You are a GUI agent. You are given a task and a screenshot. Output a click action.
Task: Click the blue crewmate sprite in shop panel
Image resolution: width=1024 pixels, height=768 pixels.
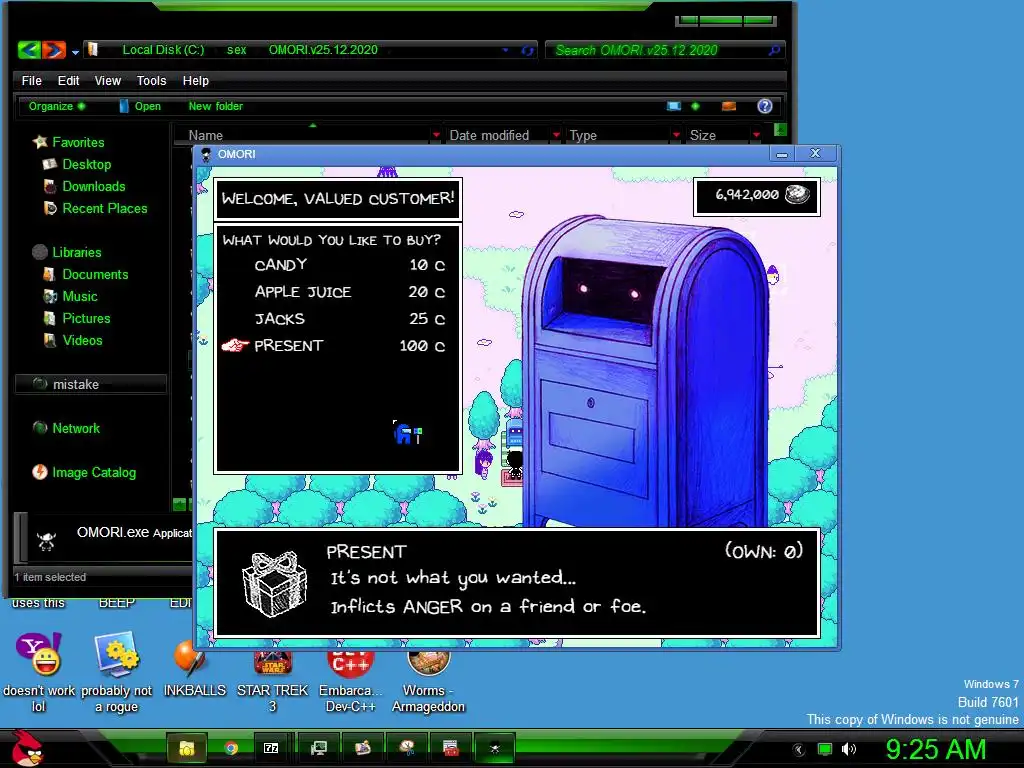[x=404, y=433]
